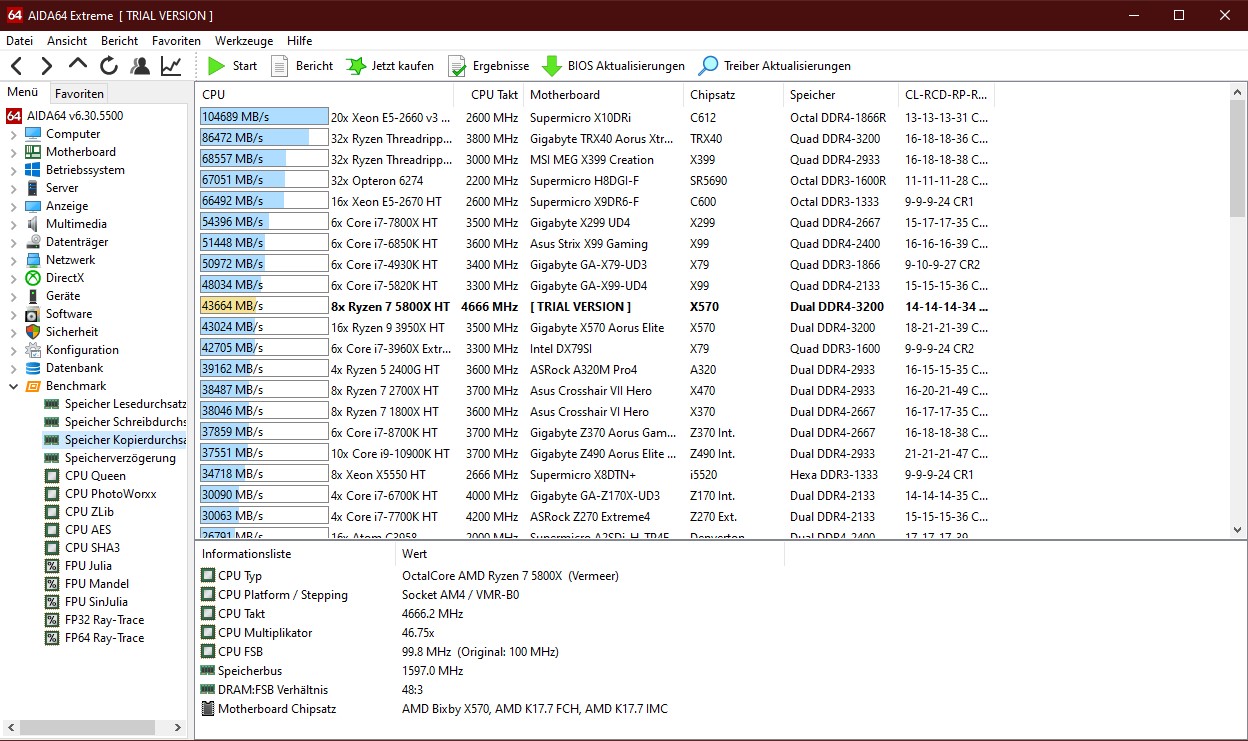Open the Datei menu
This screenshot has height=741, width=1248.
[19, 41]
